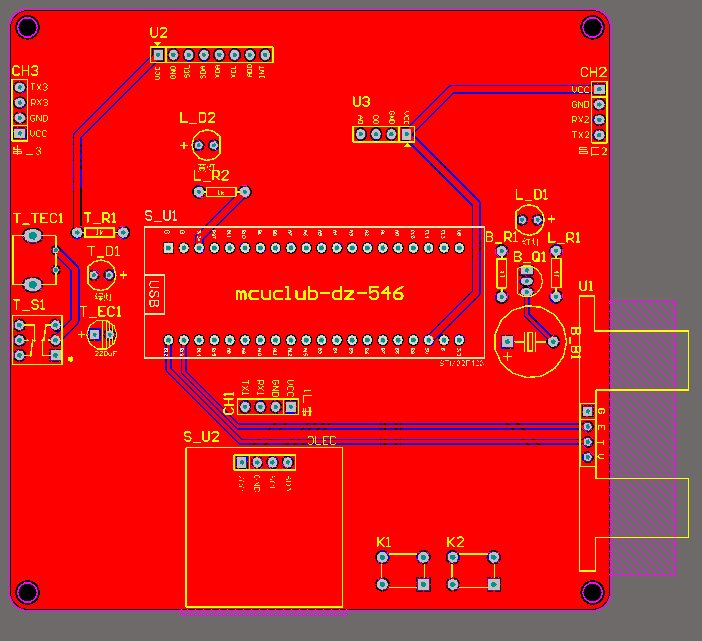Click the K2 push button footprint
The height and width of the screenshot is (641, 702).
[473, 571]
